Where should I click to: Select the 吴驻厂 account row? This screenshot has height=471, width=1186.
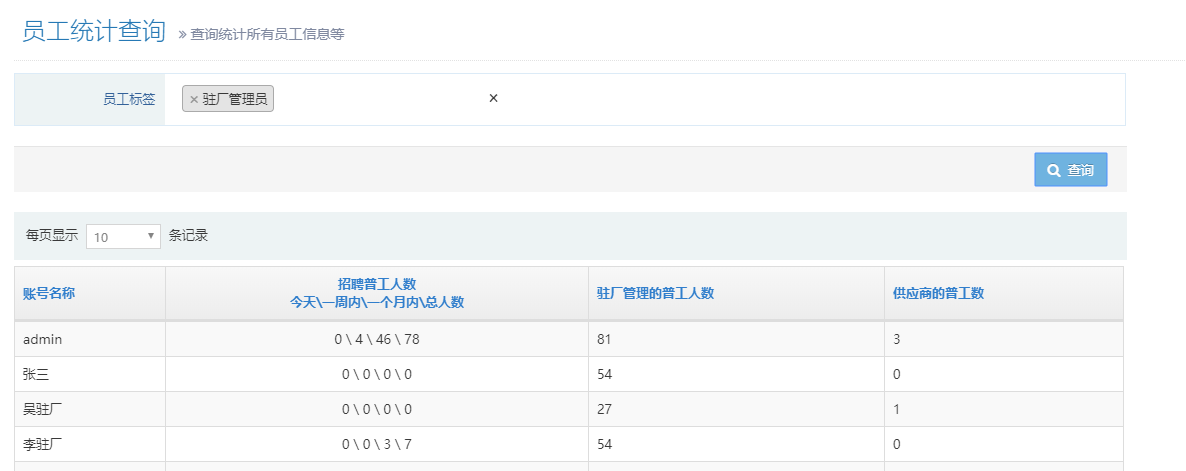pos(43,409)
